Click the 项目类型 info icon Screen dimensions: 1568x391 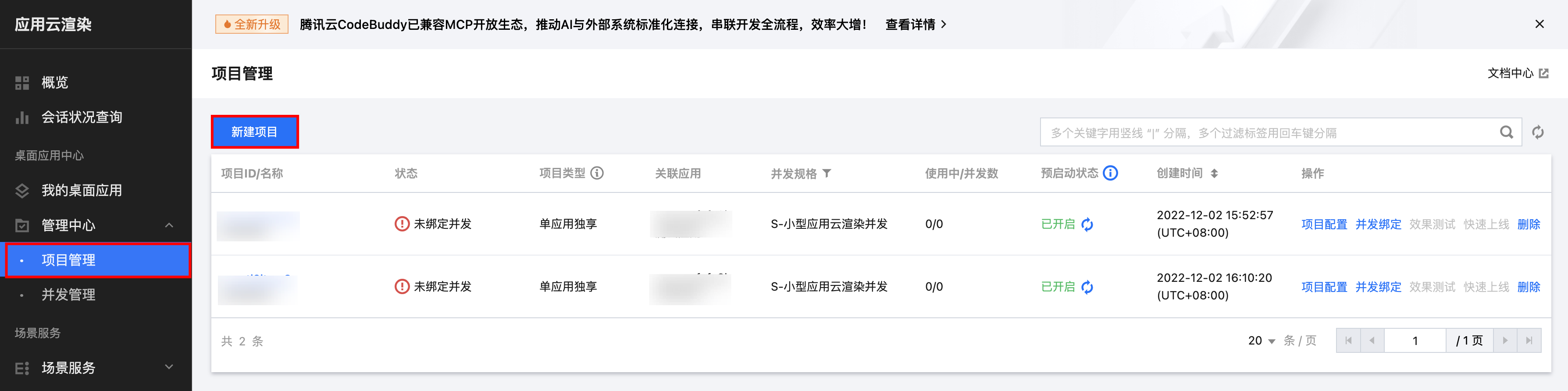(597, 173)
